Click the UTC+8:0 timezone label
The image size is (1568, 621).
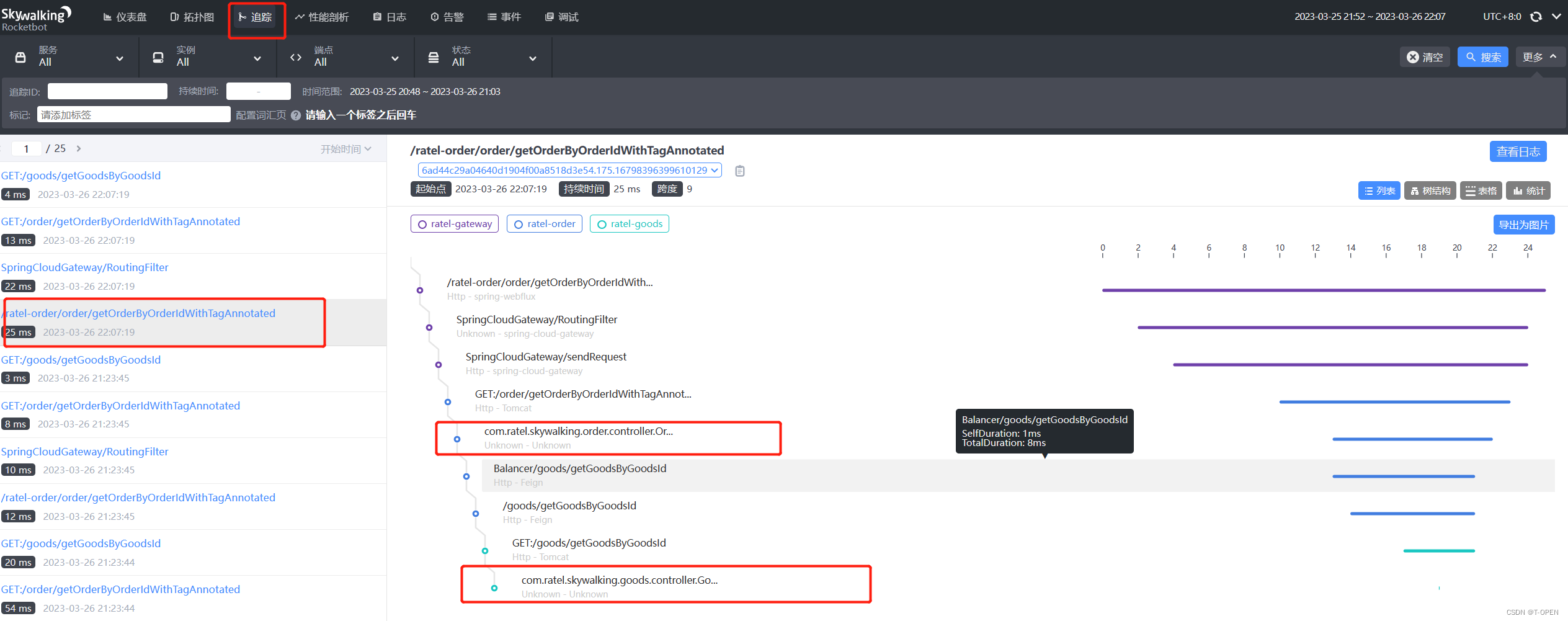point(1502,17)
